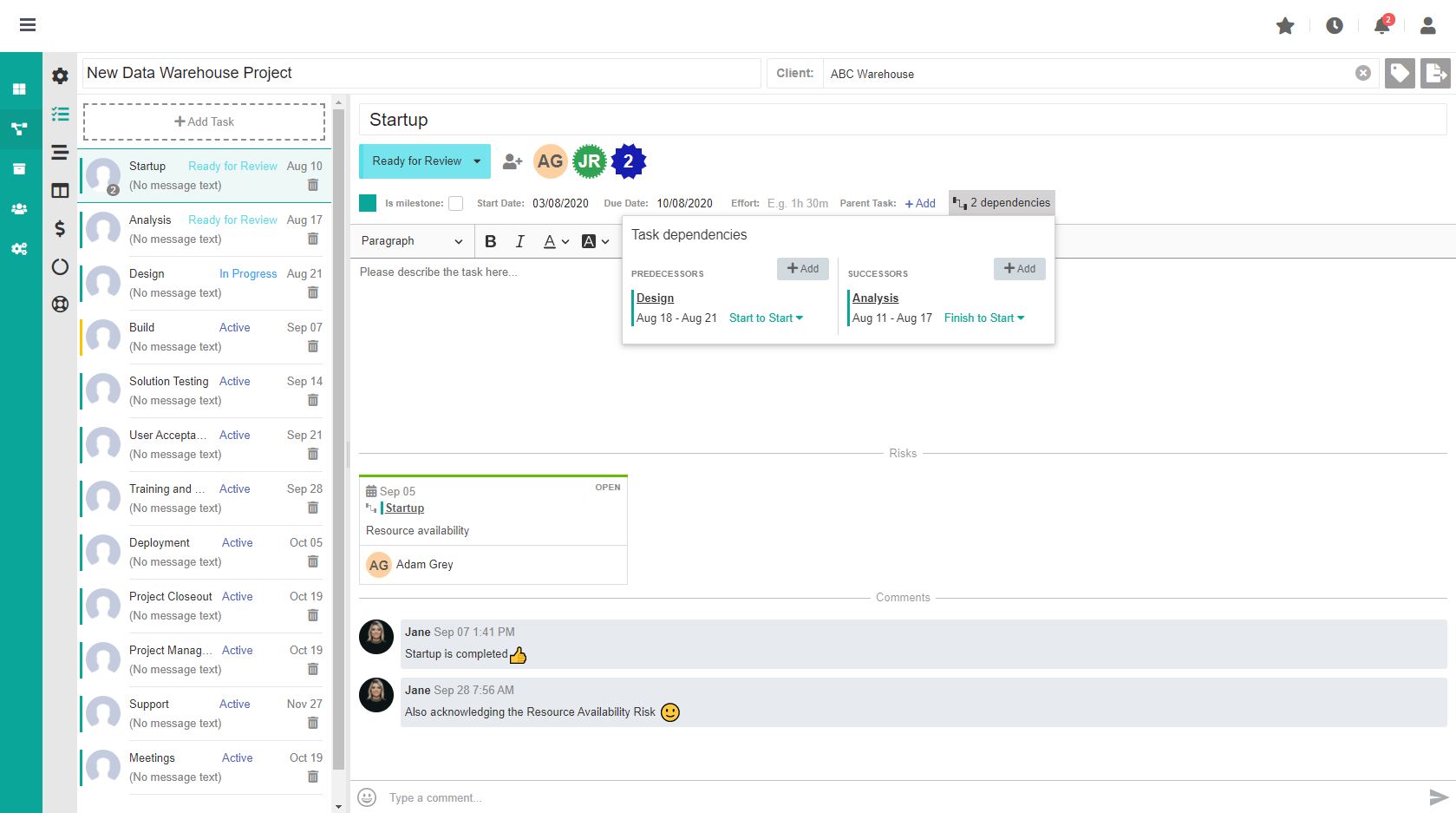
Task: Open the budget dollar sign icon
Action: coord(60,228)
